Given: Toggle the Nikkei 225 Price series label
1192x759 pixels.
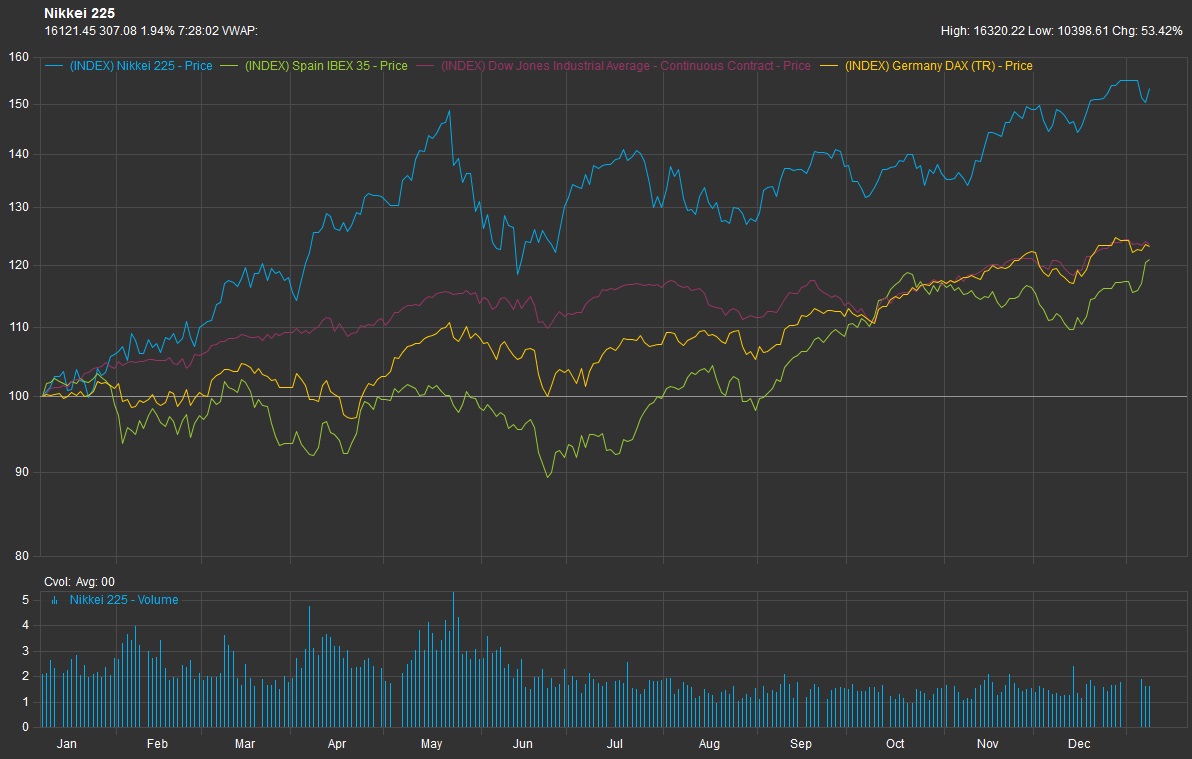Looking at the screenshot, I should 141,66.
